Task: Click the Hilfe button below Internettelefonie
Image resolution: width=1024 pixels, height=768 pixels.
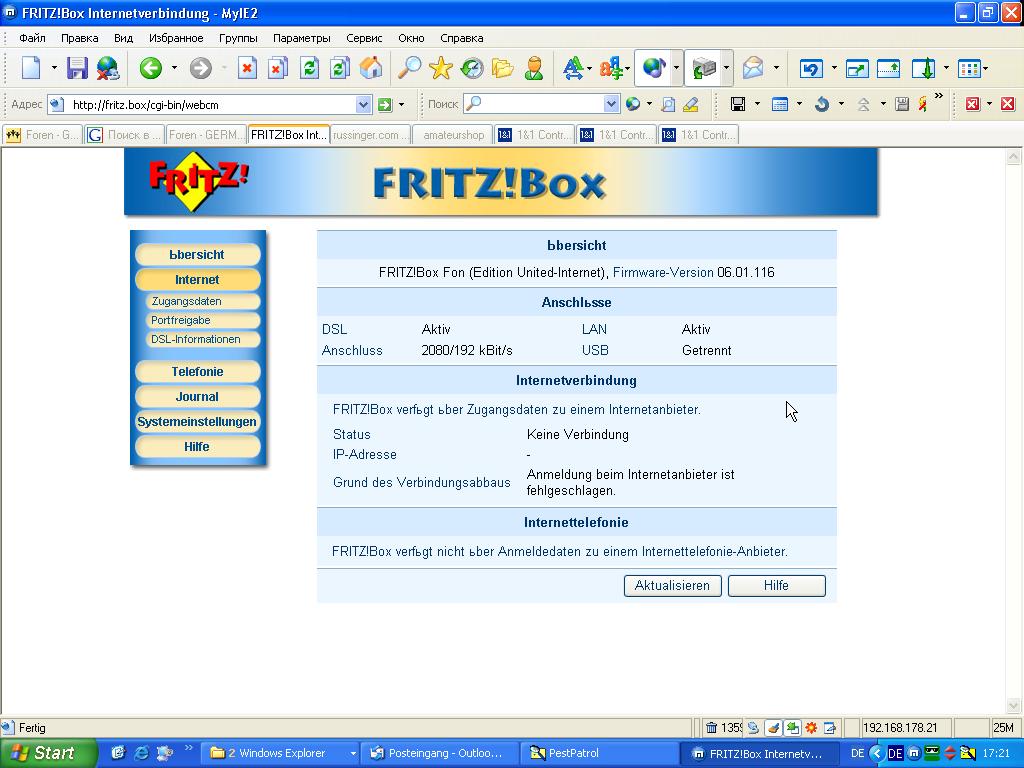Action: [776, 586]
